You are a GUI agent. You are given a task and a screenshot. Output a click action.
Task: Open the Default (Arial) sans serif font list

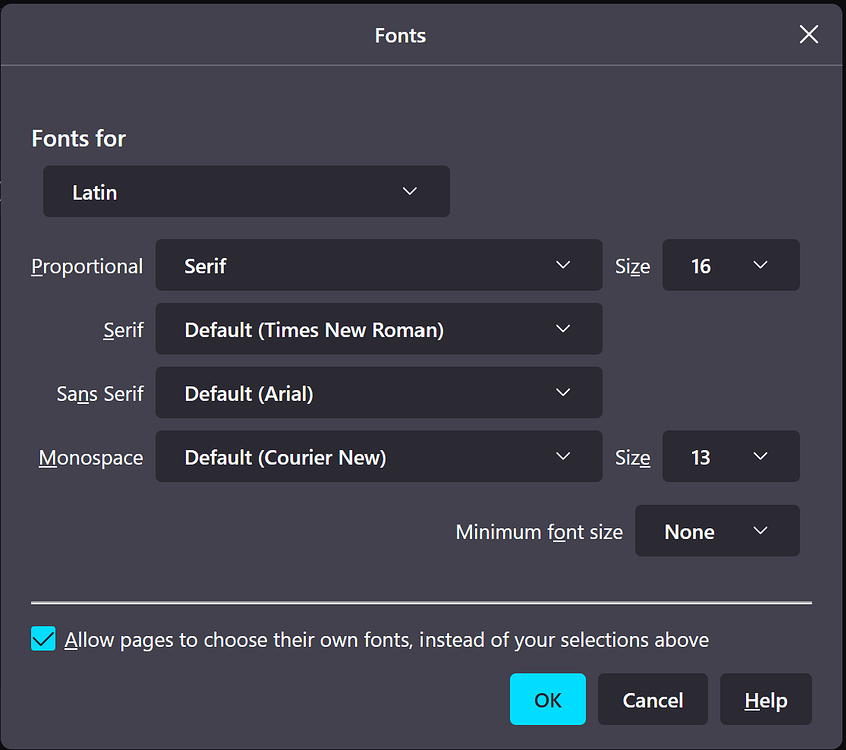(378, 393)
